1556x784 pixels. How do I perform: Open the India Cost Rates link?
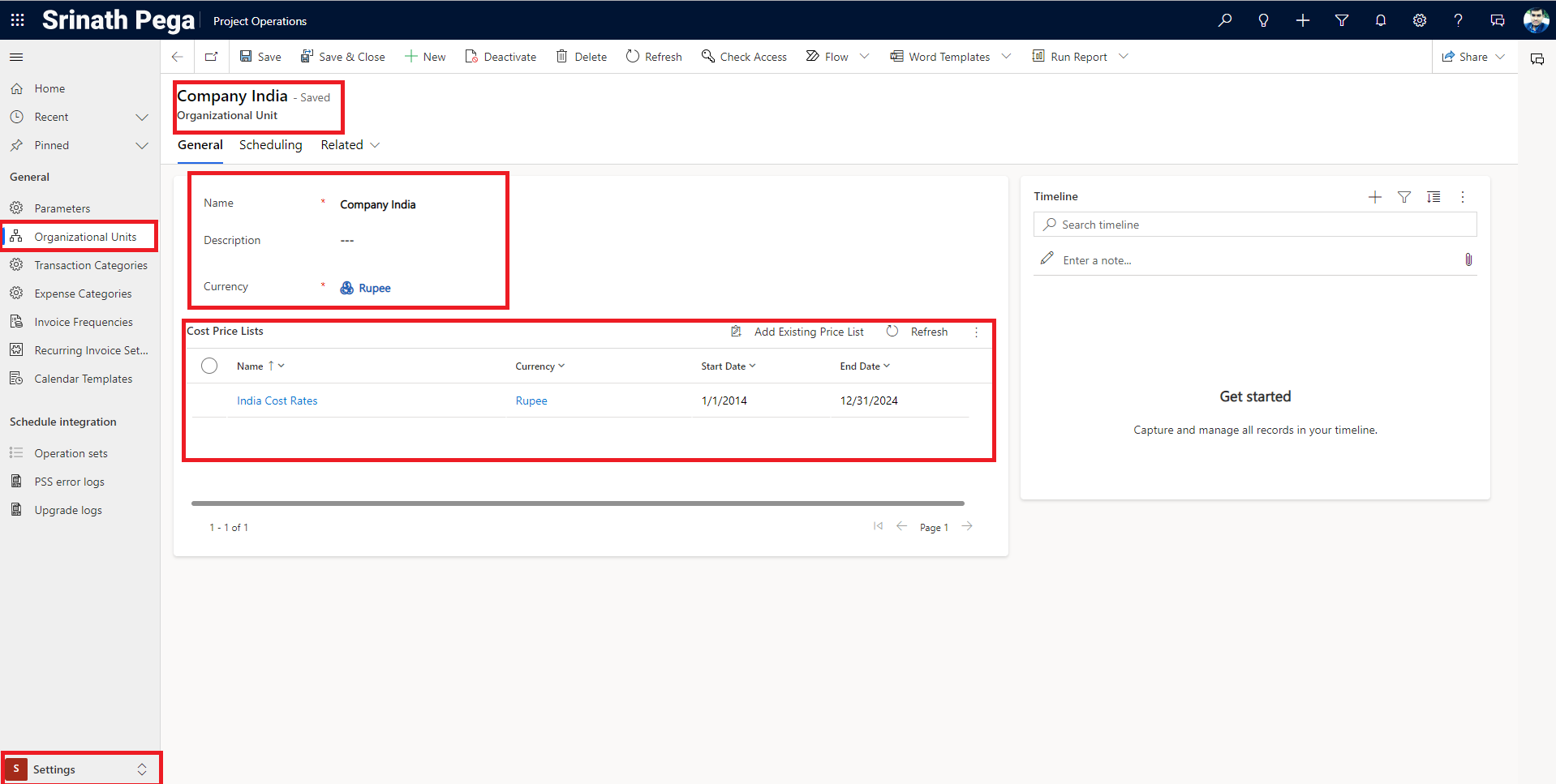coord(277,401)
